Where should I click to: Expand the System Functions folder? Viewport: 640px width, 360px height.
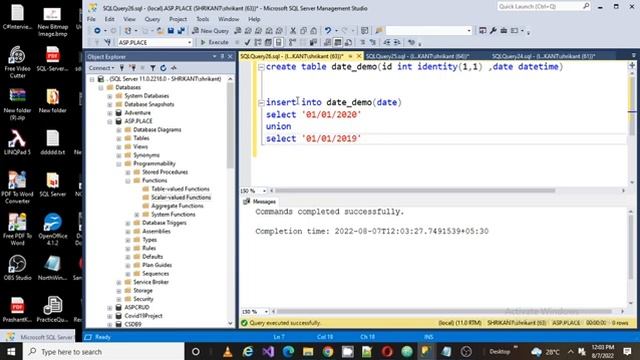coord(137,215)
